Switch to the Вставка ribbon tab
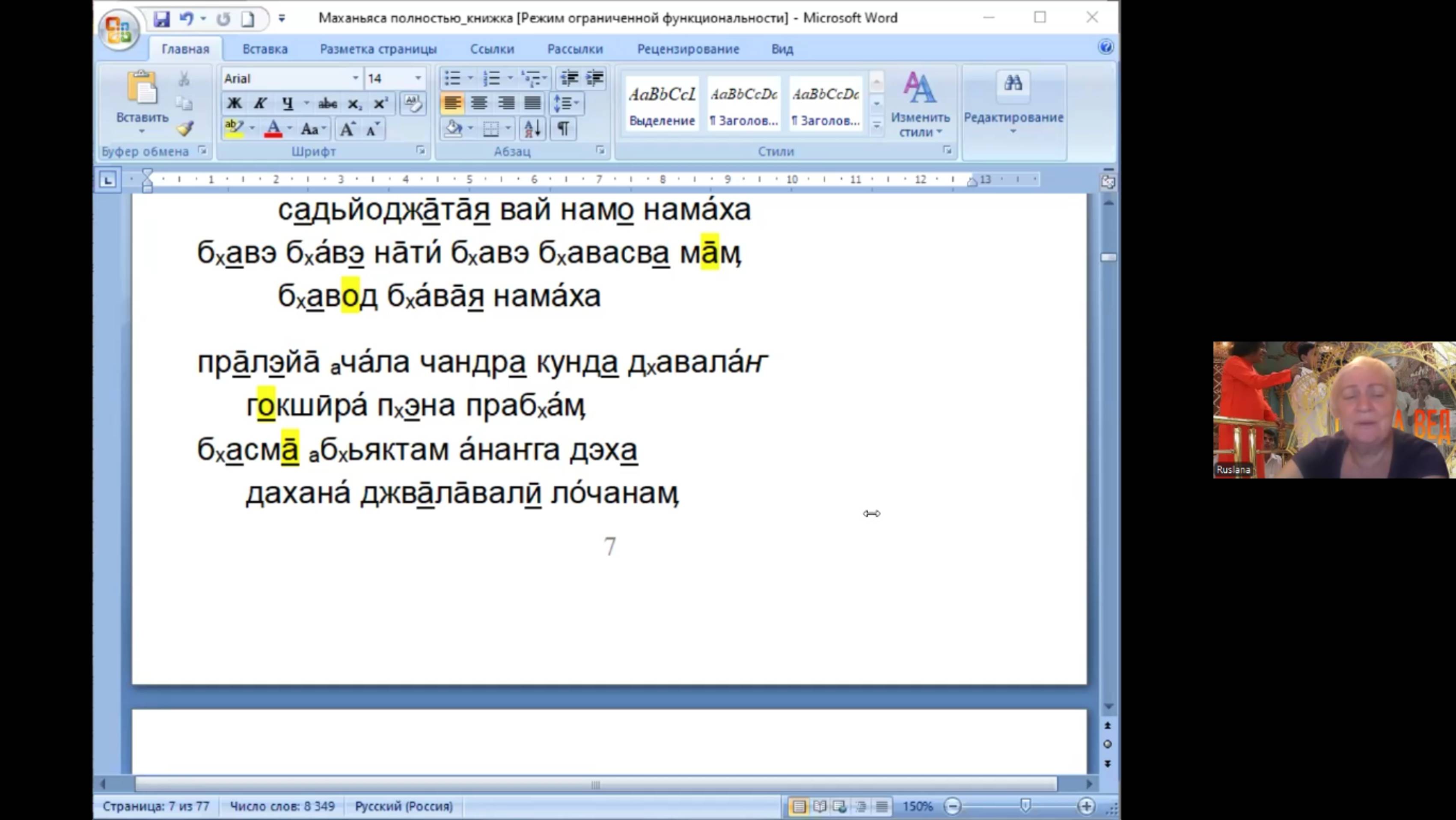This screenshot has height=820, width=1456. [265, 49]
